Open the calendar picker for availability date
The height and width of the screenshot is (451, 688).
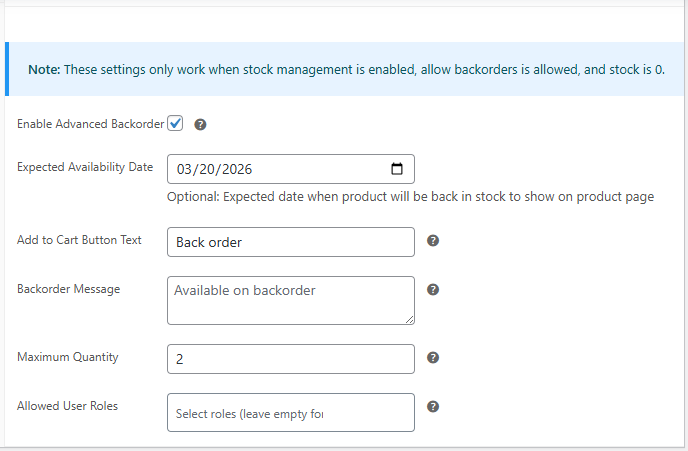click(397, 168)
